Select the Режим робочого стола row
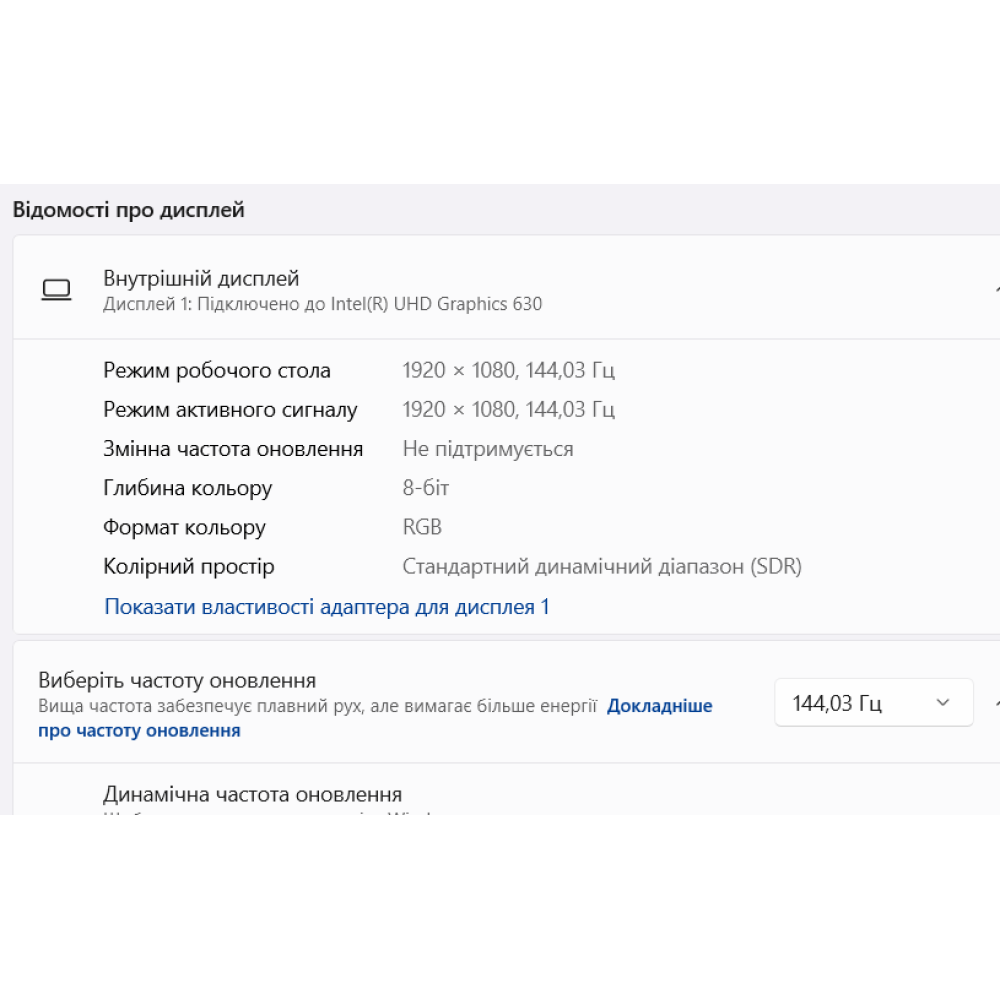The height and width of the screenshot is (1000, 1000). (217, 370)
